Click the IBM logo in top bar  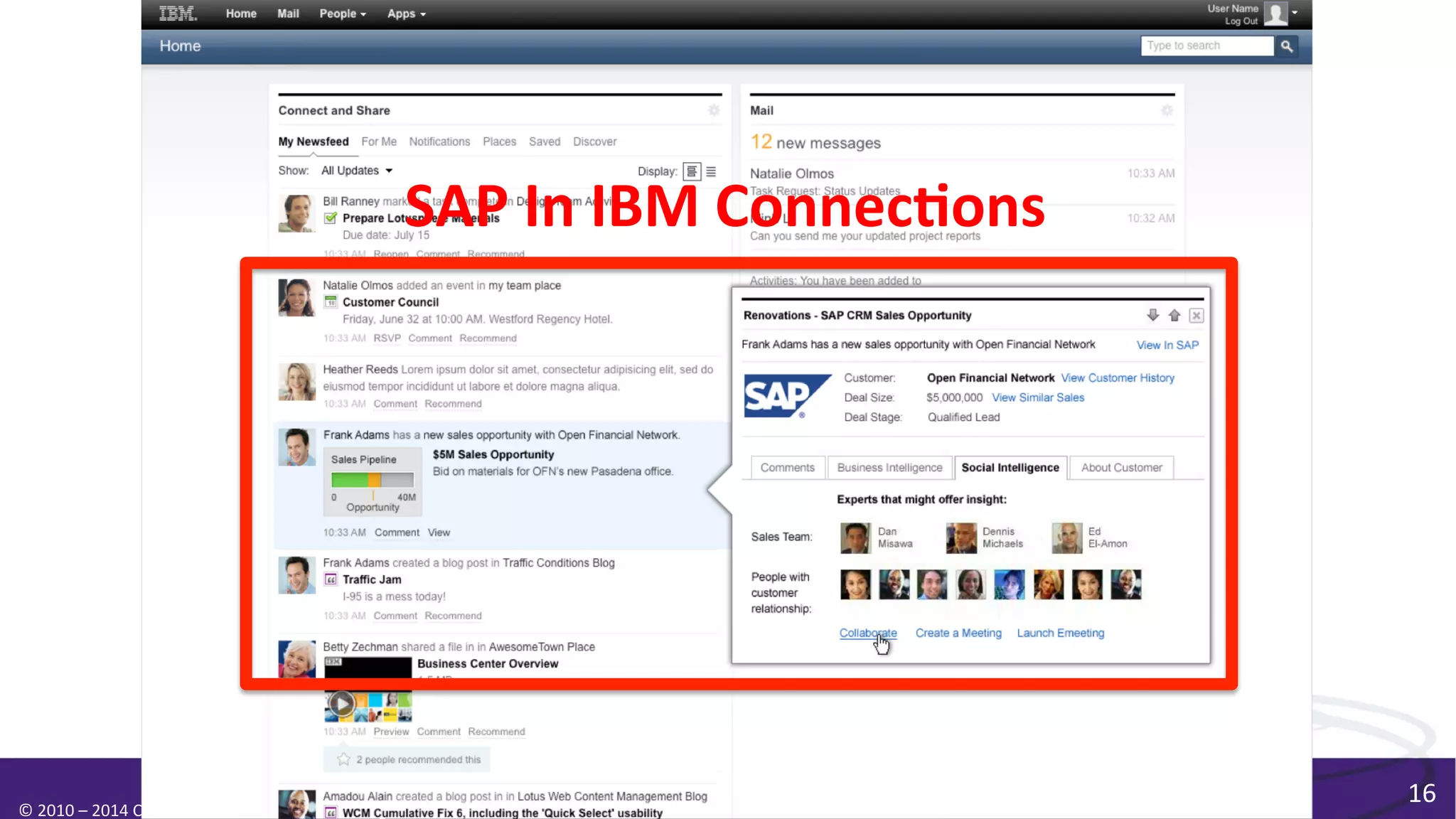[178, 14]
